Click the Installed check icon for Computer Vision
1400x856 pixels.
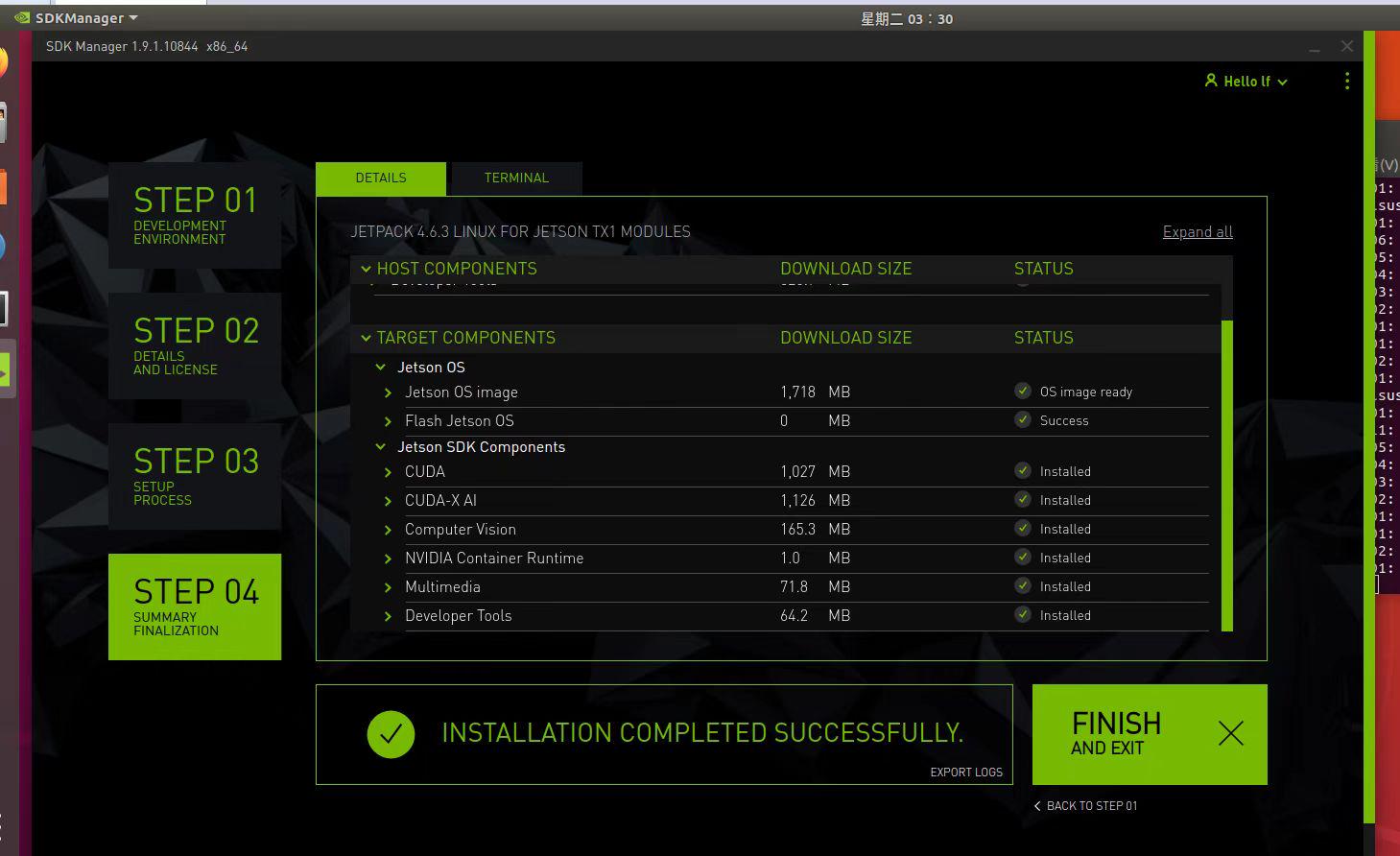pyautogui.click(x=1023, y=529)
